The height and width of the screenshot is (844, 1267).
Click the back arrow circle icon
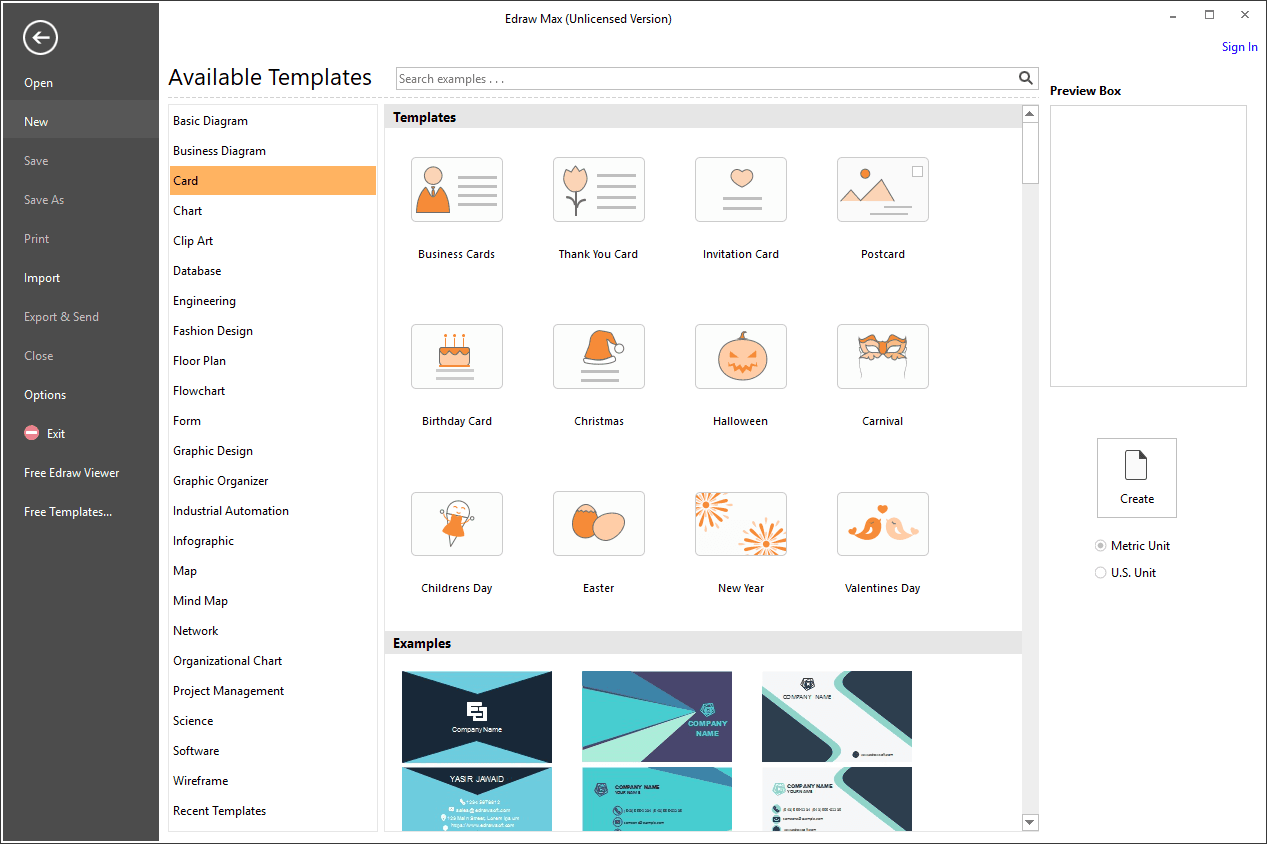tap(41, 38)
